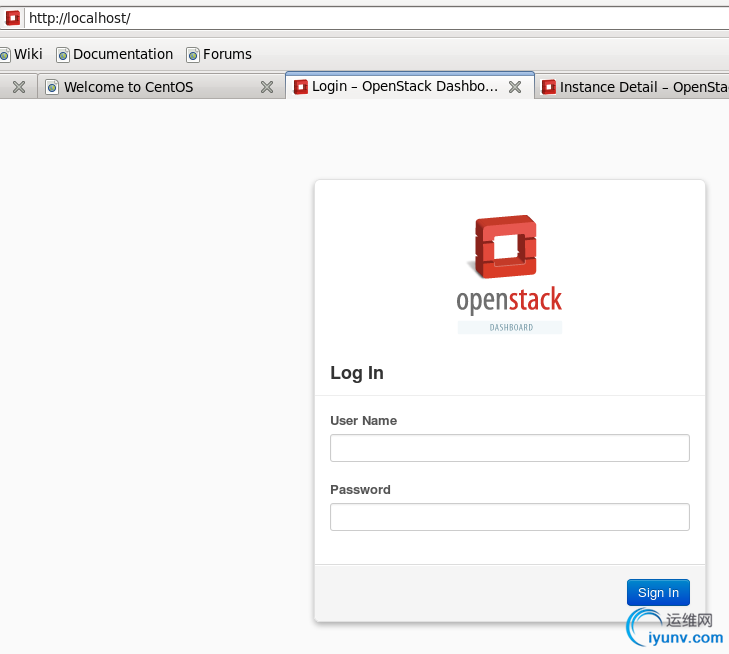This screenshot has height=654, width=729.
Task: Click the Welcome to CentOS tab favicon
Action: [x=52, y=87]
